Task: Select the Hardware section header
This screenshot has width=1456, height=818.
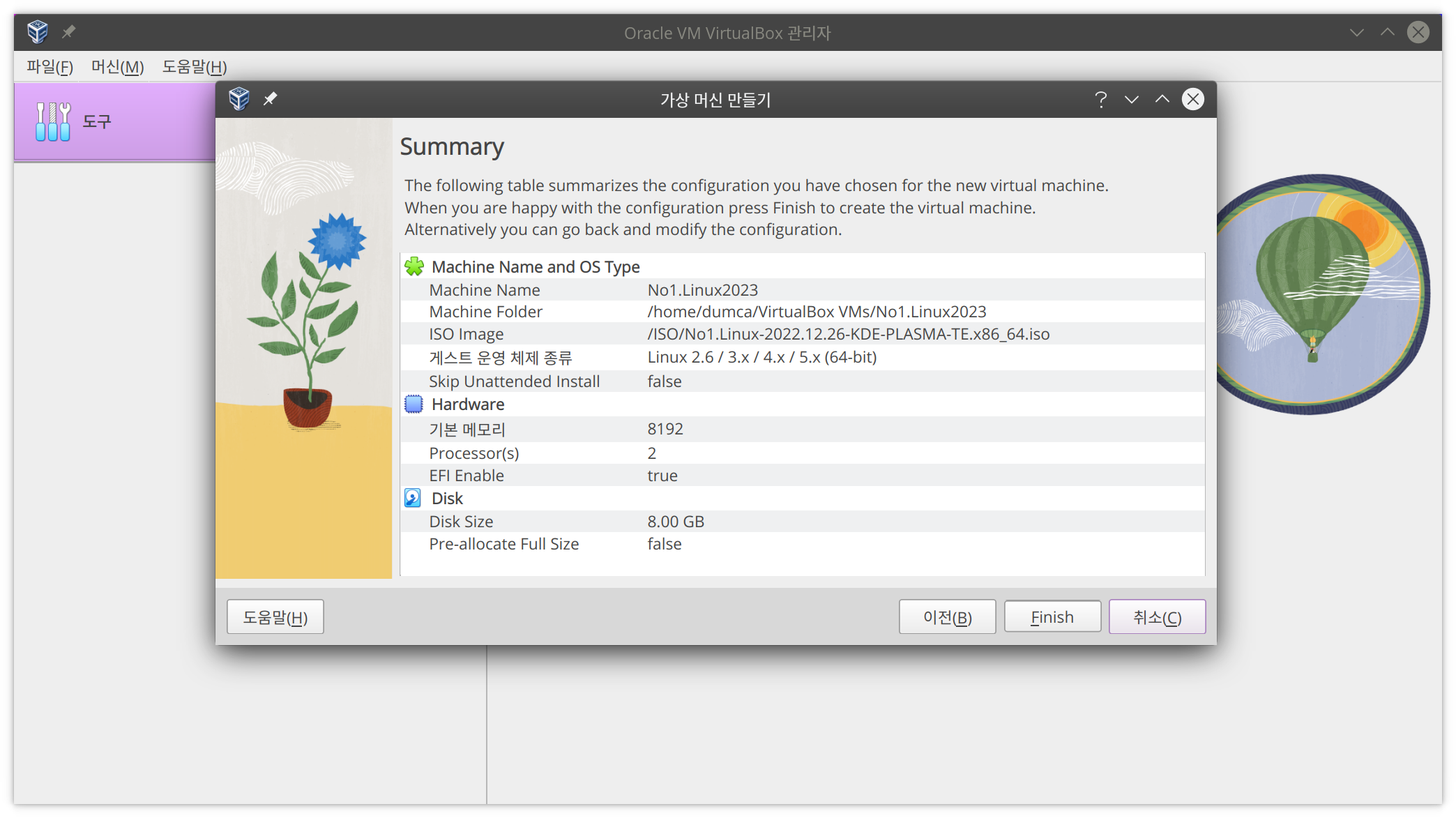Action: click(468, 404)
